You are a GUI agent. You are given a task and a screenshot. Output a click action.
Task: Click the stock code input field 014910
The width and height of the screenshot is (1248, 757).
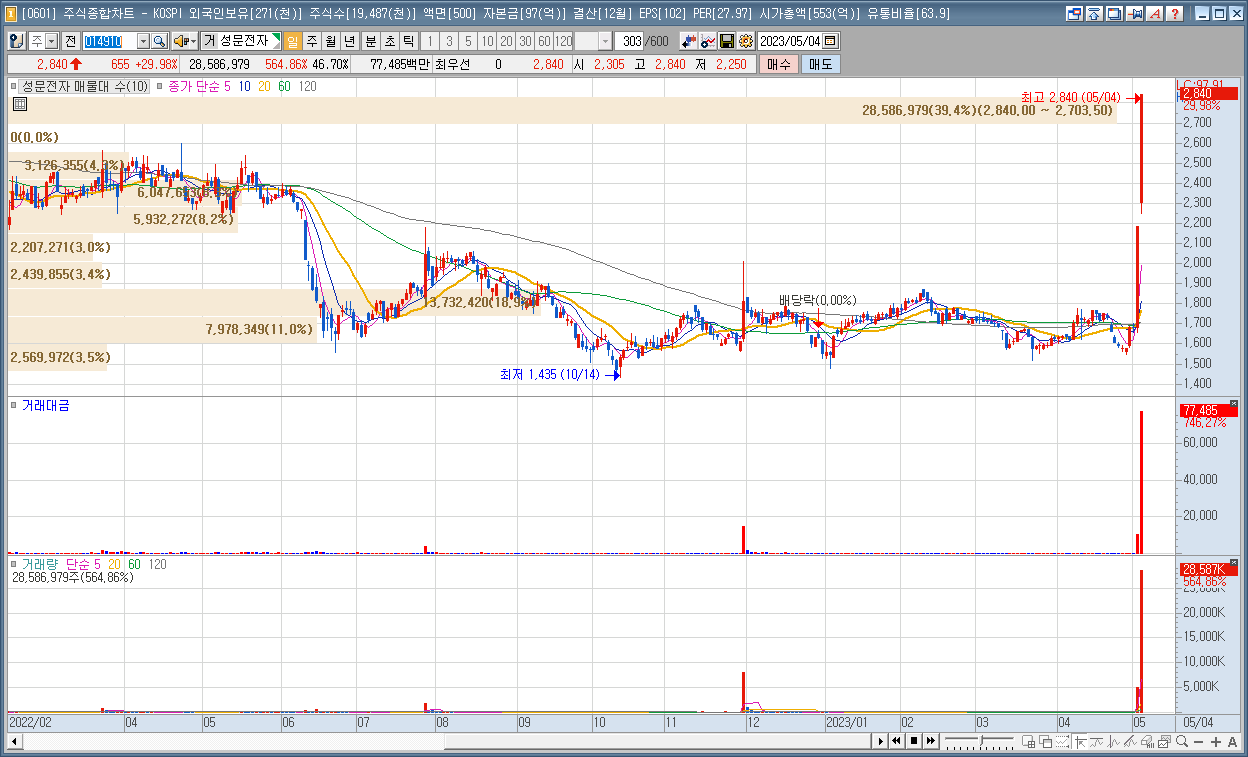[x=111, y=41]
